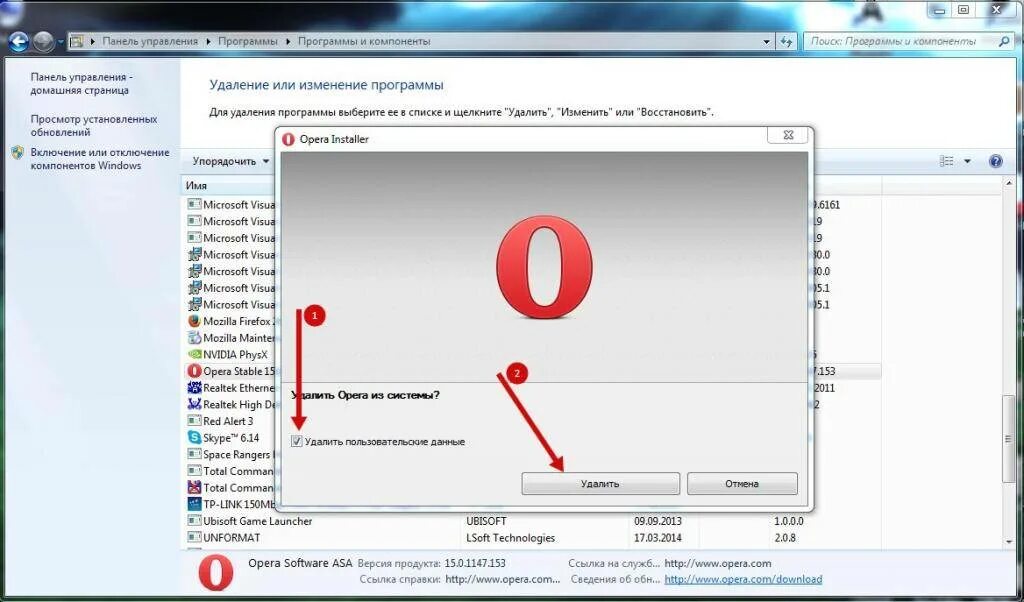Click the search magnifier icon

[x=1004, y=41]
